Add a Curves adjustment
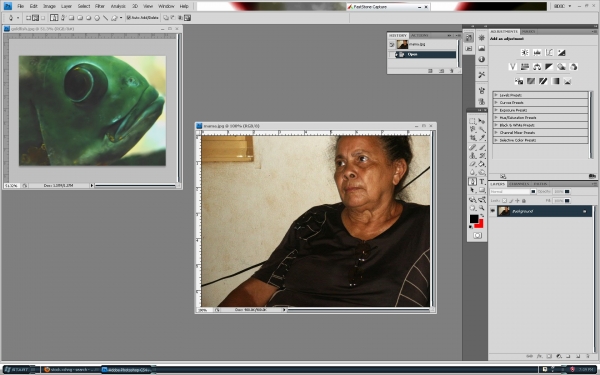This screenshot has width=600, height=375. [x=549, y=52]
